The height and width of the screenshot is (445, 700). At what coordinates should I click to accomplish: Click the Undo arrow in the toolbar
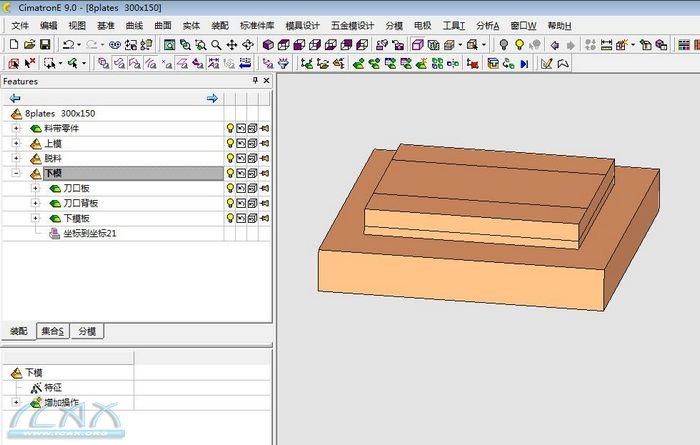tap(68, 44)
